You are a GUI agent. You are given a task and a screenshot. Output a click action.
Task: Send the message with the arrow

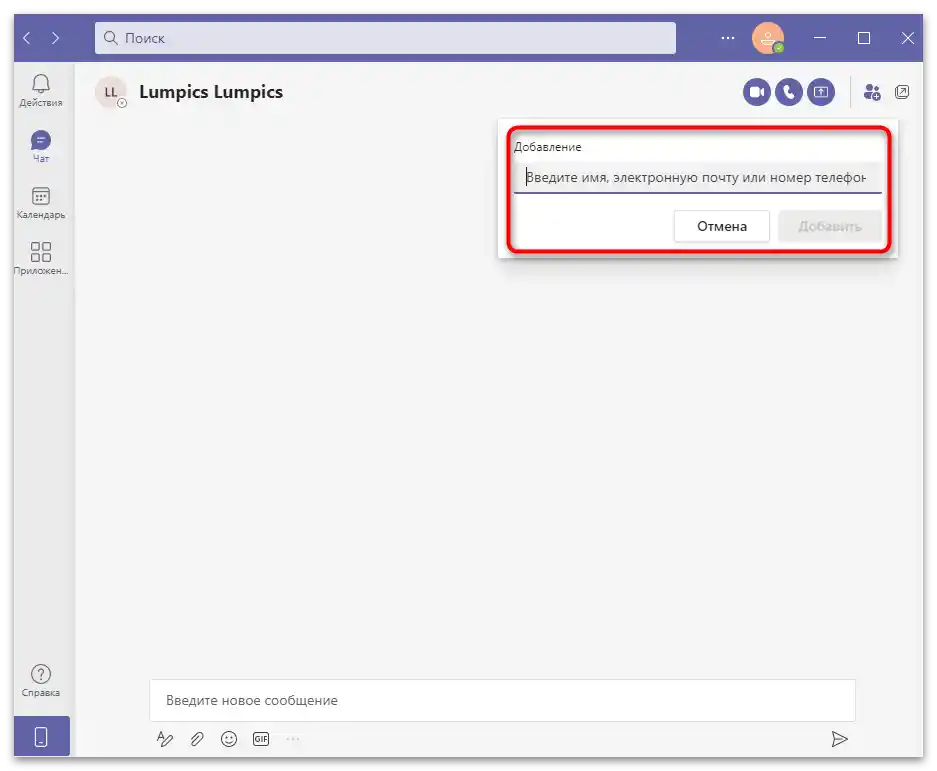tap(839, 739)
